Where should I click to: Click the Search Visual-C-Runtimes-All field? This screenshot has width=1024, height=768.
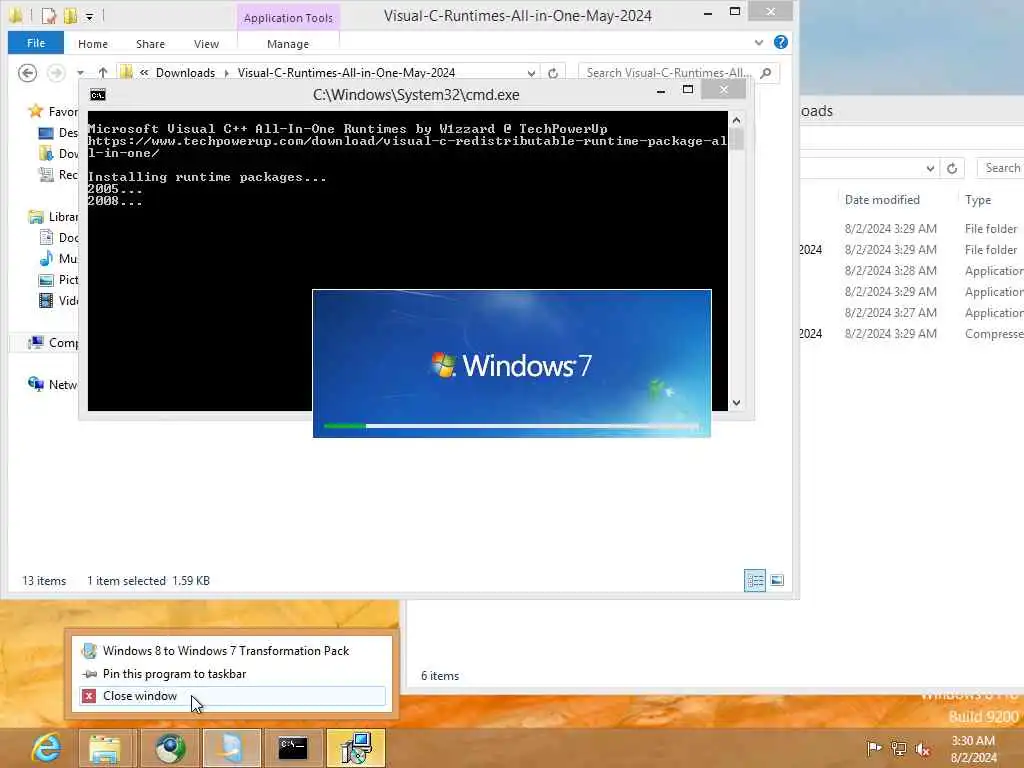(669, 72)
